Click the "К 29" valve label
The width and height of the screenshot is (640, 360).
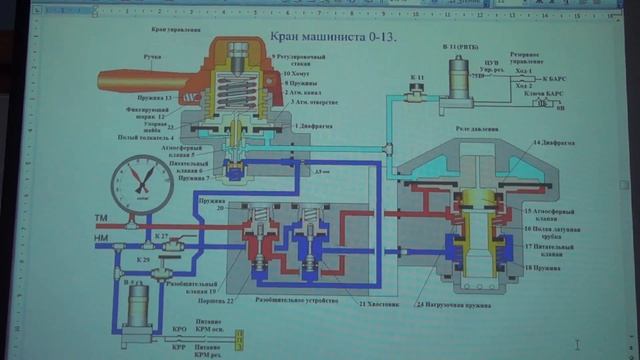(x=143, y=260)
